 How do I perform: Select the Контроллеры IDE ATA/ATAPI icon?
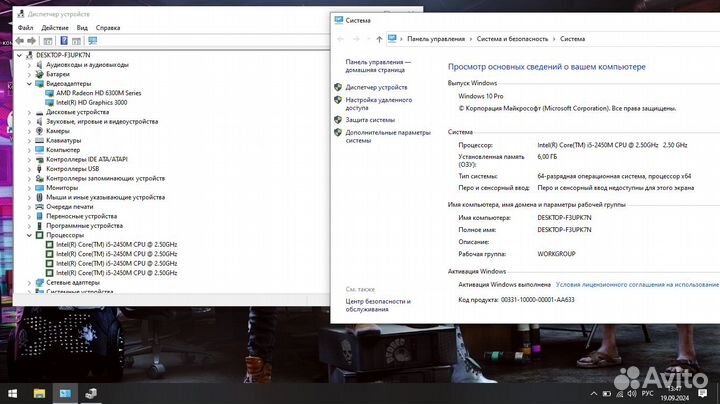coord(39,159)
